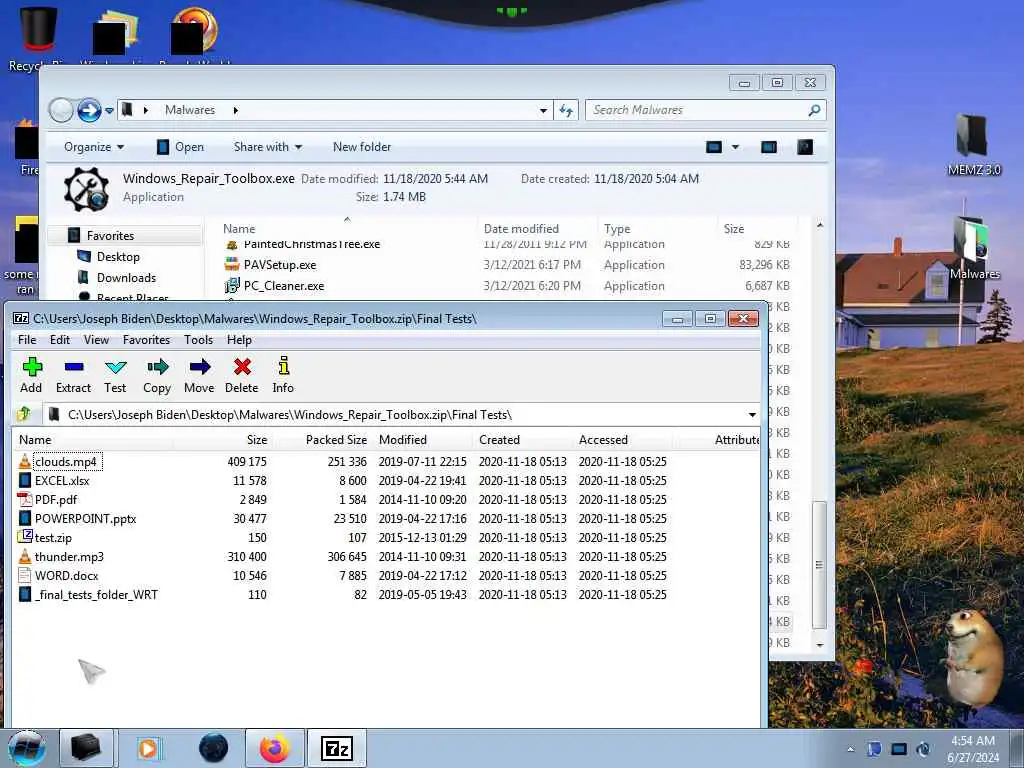Click Open in the Explorer toolbar
Screen dimensions: 1024x768
pyautogui.click(x=181, y=147)
